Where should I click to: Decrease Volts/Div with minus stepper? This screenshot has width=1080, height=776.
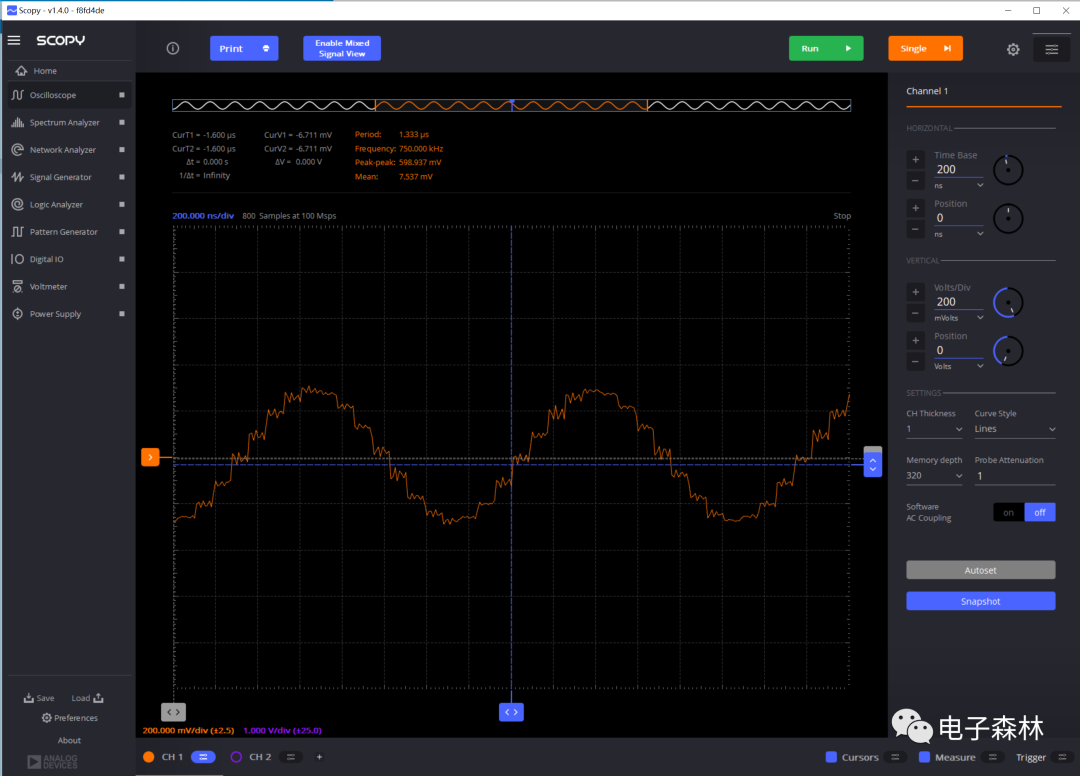pyautogui.click(x=915, y=314)
